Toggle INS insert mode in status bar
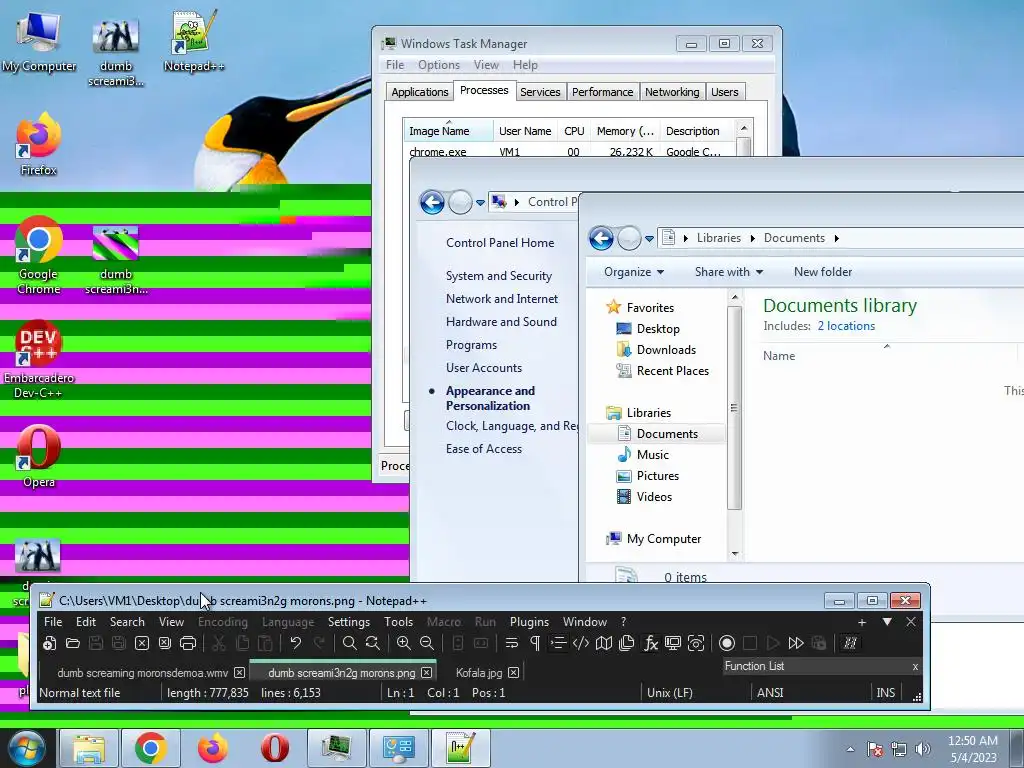The image size is (1024, 768). point(886,693)
